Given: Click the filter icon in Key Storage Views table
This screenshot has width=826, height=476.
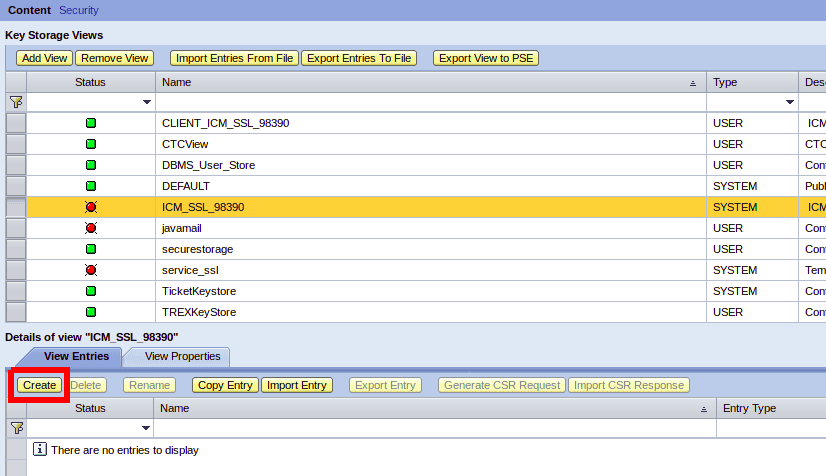Looking at the screenshot, I should pos(15,102).
